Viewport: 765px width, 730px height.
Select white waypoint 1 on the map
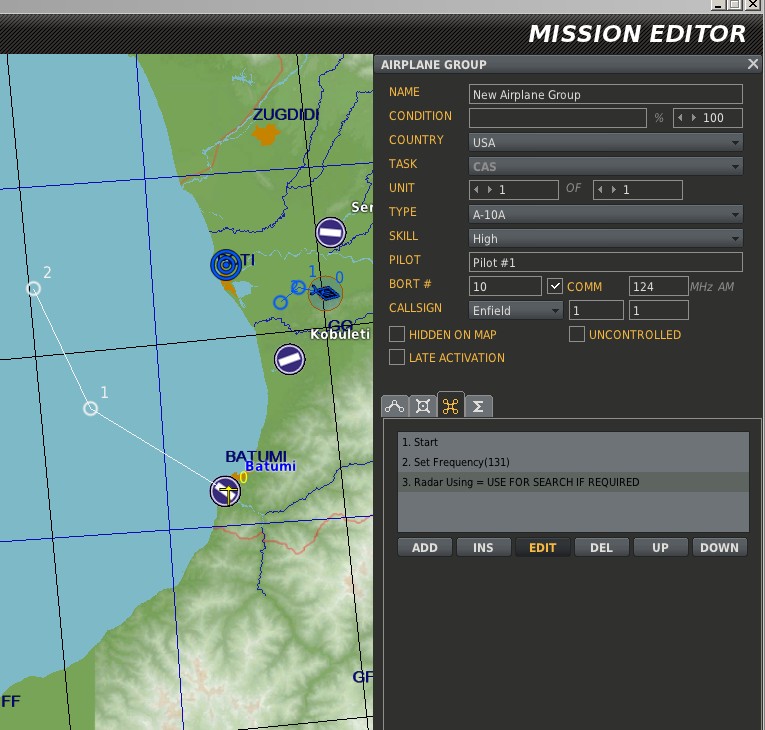90,408
